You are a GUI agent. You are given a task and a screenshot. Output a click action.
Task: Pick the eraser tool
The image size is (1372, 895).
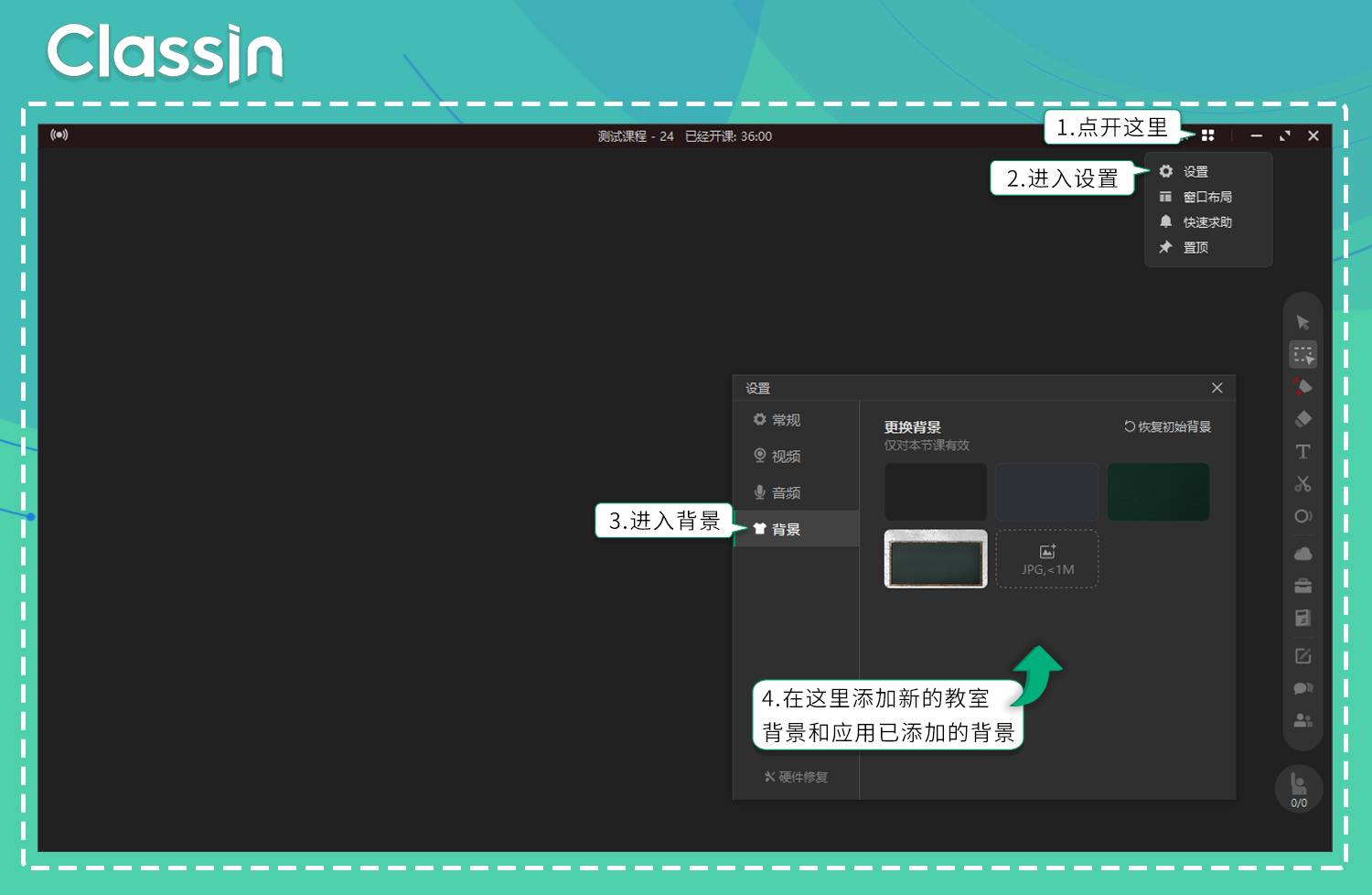click(x=1303, y=418)
